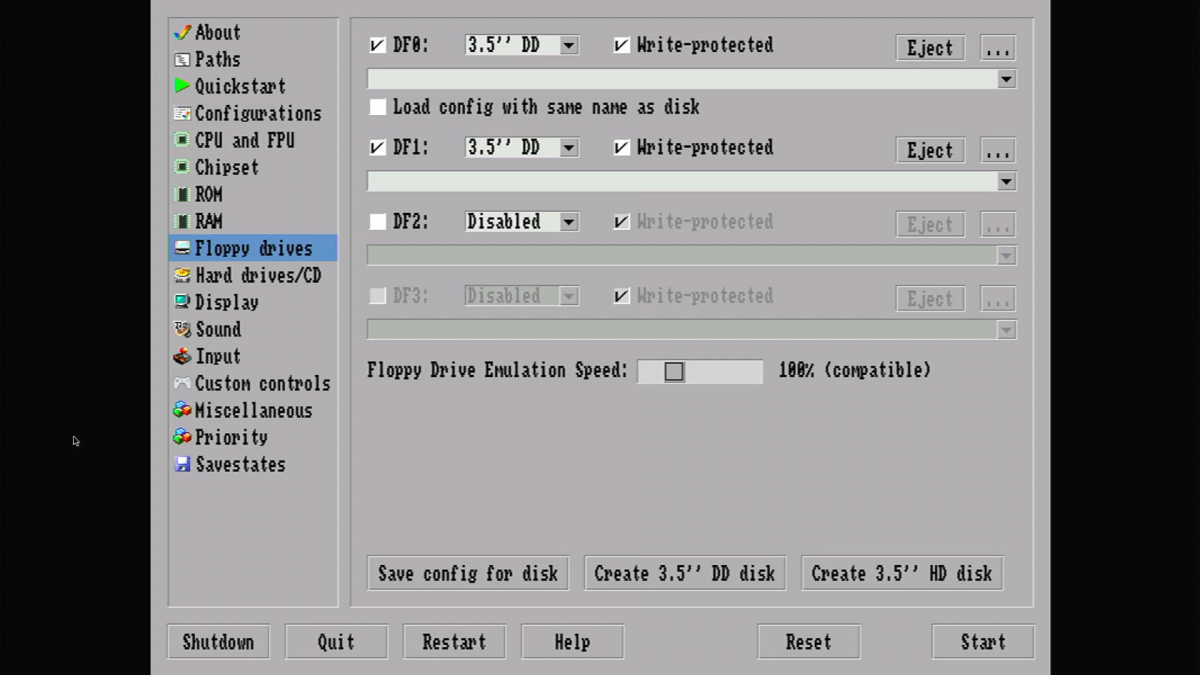This screenshot has height=675, width=1200.
Task: Toggle Load config with same name as disk
Action: pos(377,107)
